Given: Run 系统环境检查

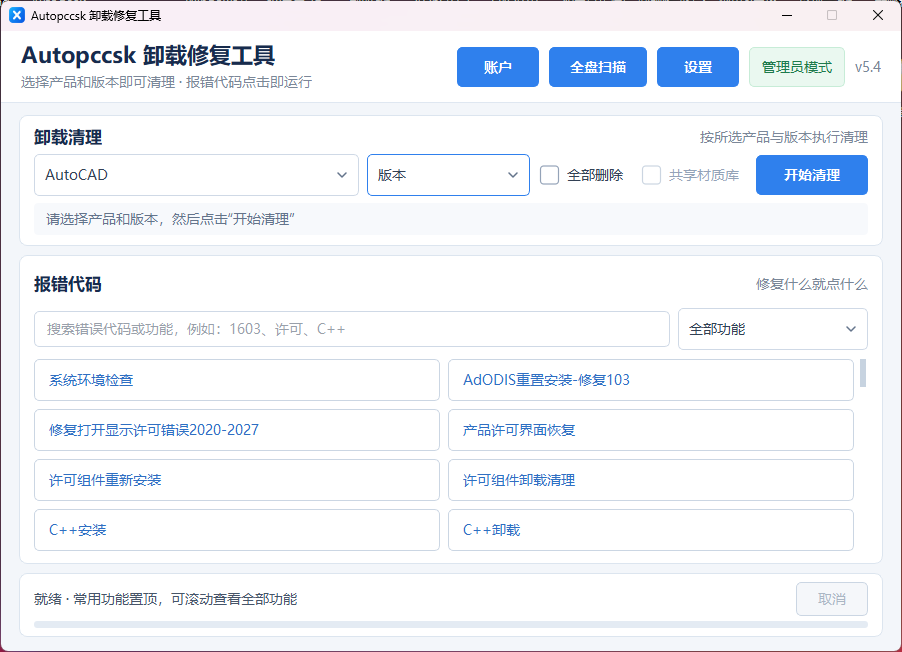Looking at the screenshot, I should point(236,380).
